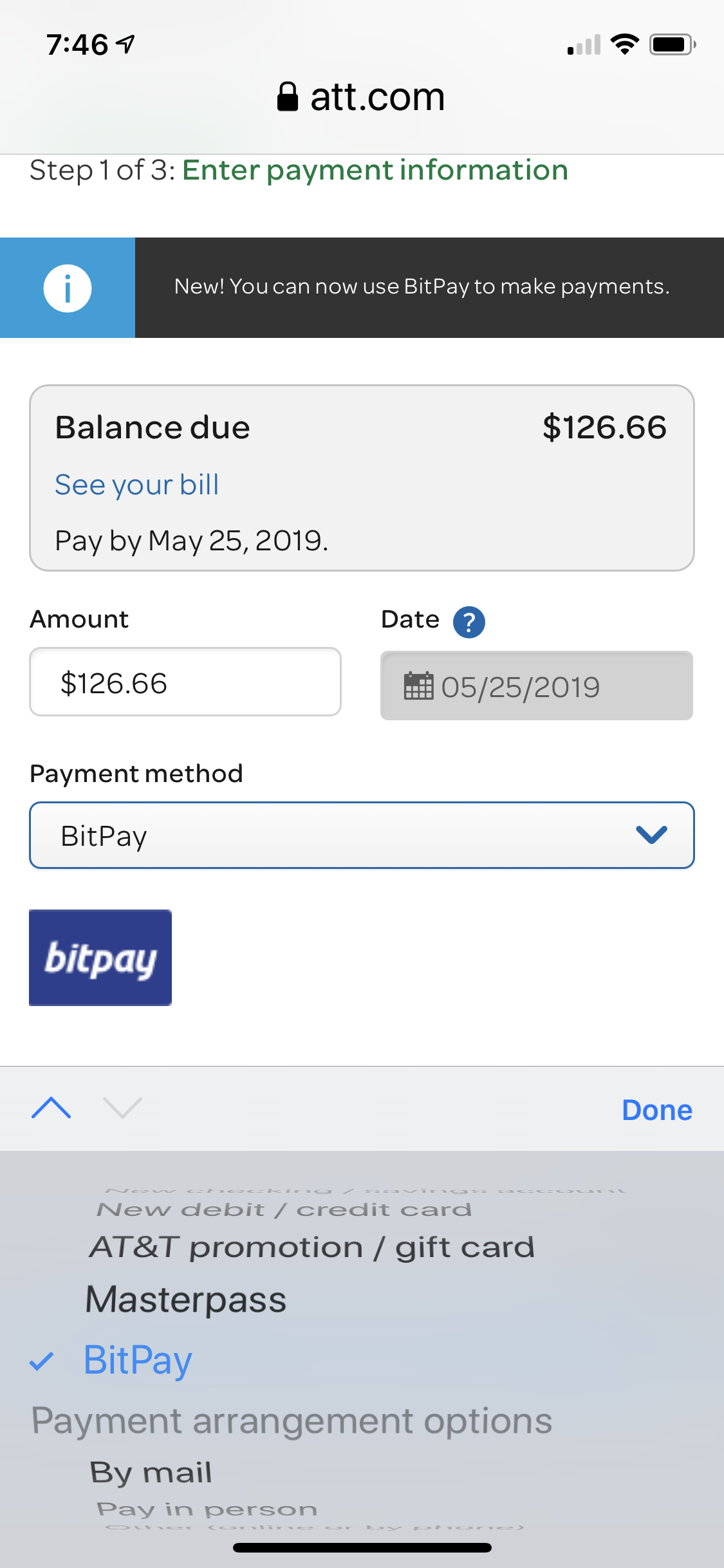The image size is (724, 1568).
Task: Expand Payment method dropdown chevron
Action: (x=651, y=835)
